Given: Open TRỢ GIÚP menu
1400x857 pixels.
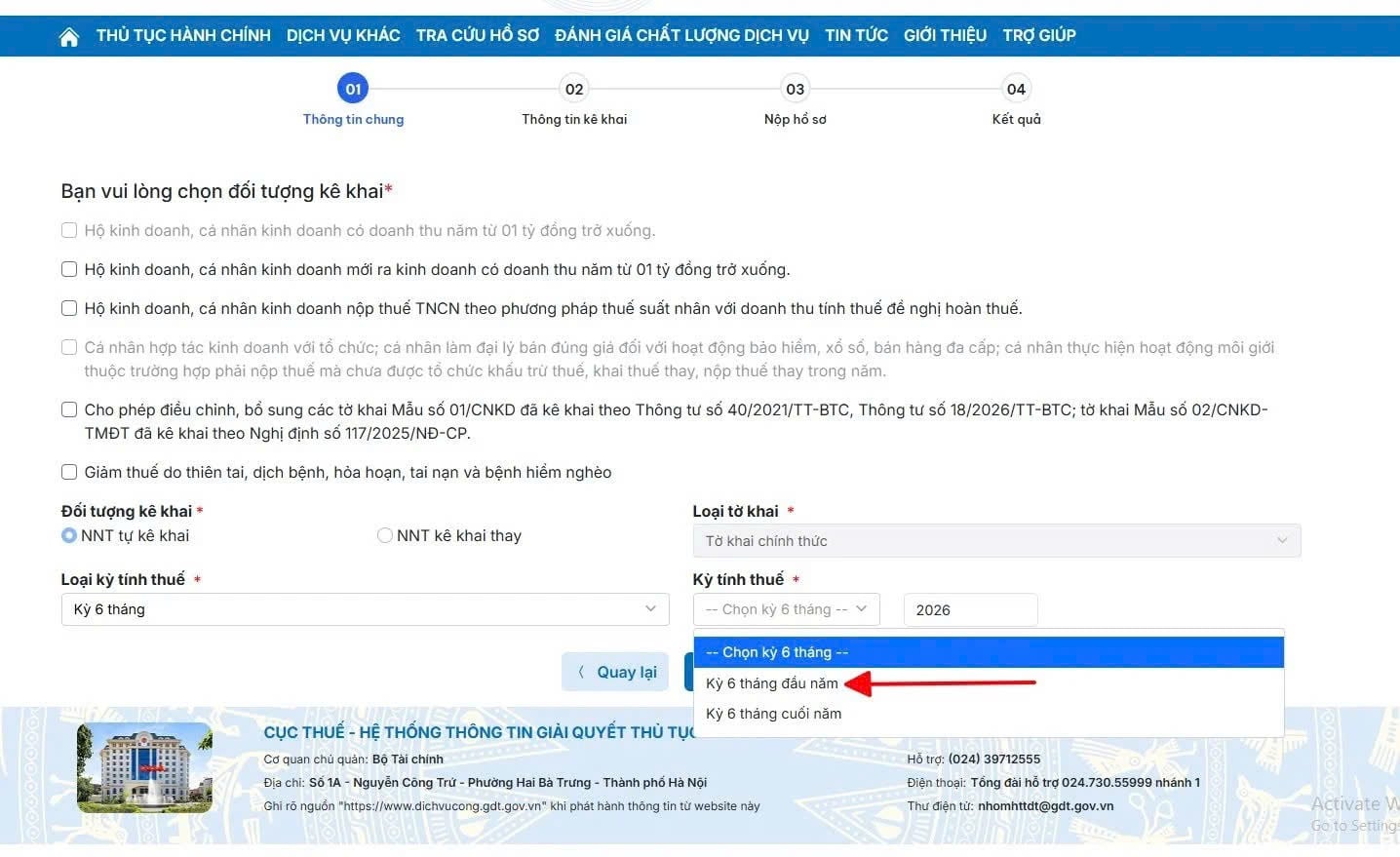Looking at the screenshot, I should 1039,35.
